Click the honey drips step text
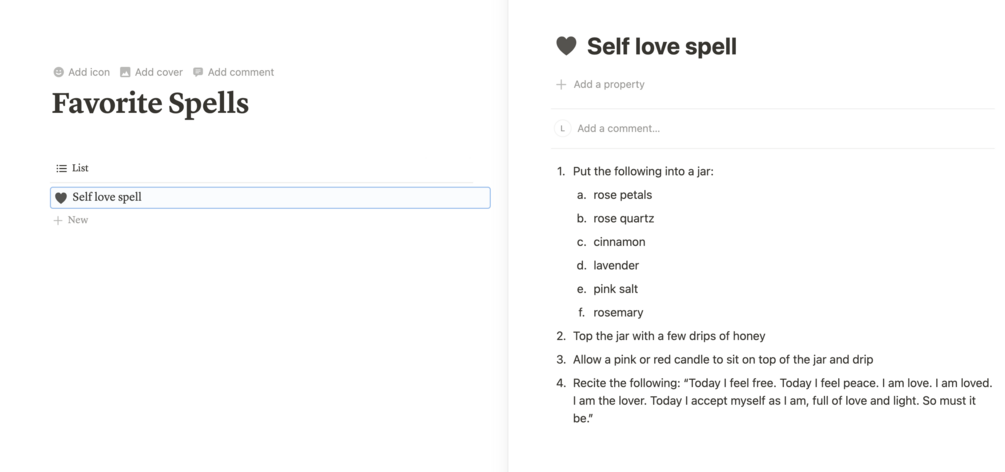This screenshot has height=472, width=1005. click(669, 336)
